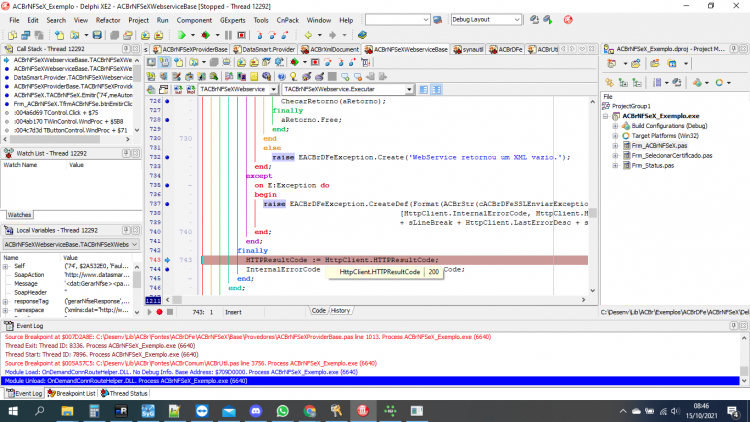Switch to the History view tab
The height and width of the screenshot is (422, 750).
[341, 311]
